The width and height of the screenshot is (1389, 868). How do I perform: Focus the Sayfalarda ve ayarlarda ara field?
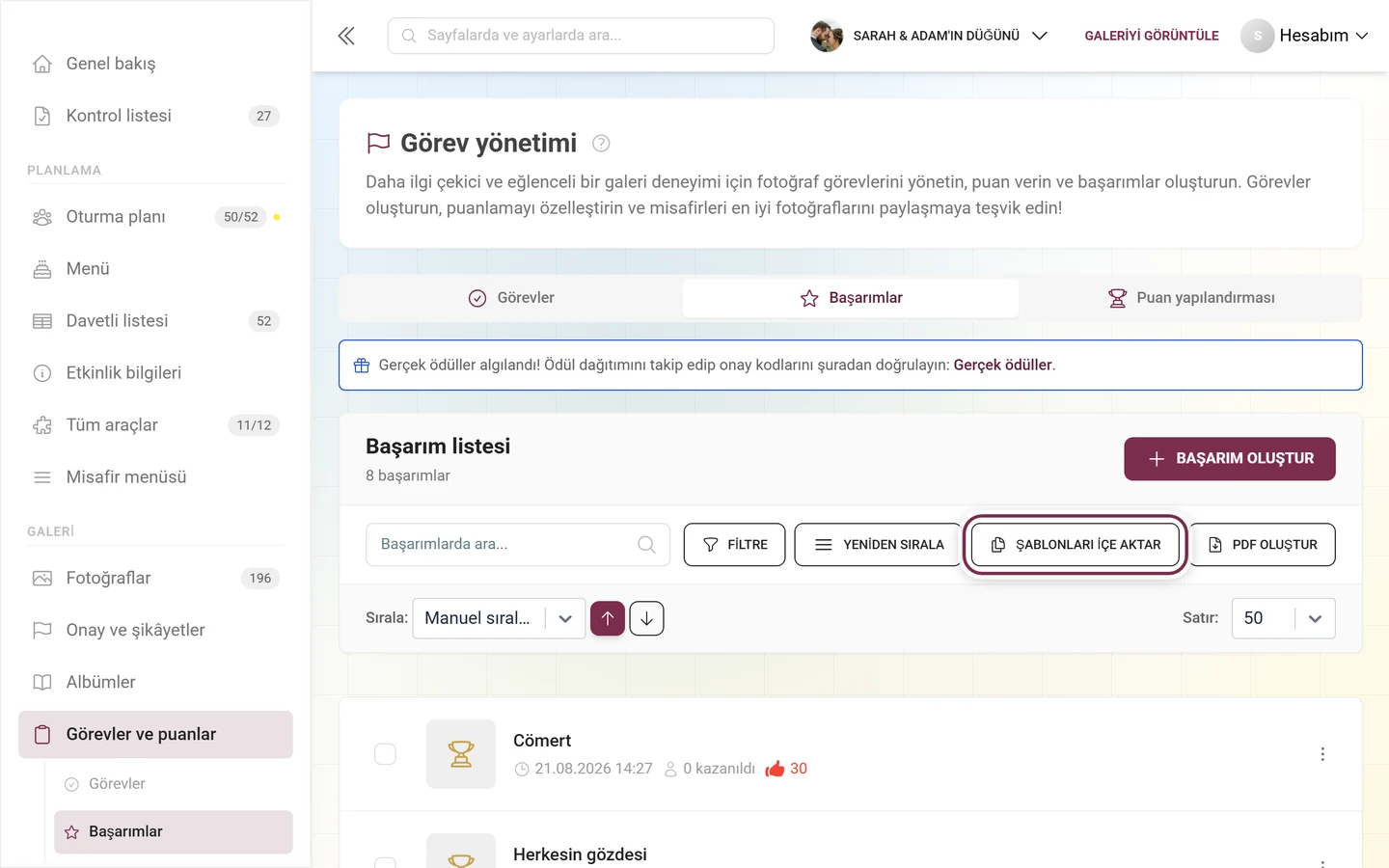(581, 36)
